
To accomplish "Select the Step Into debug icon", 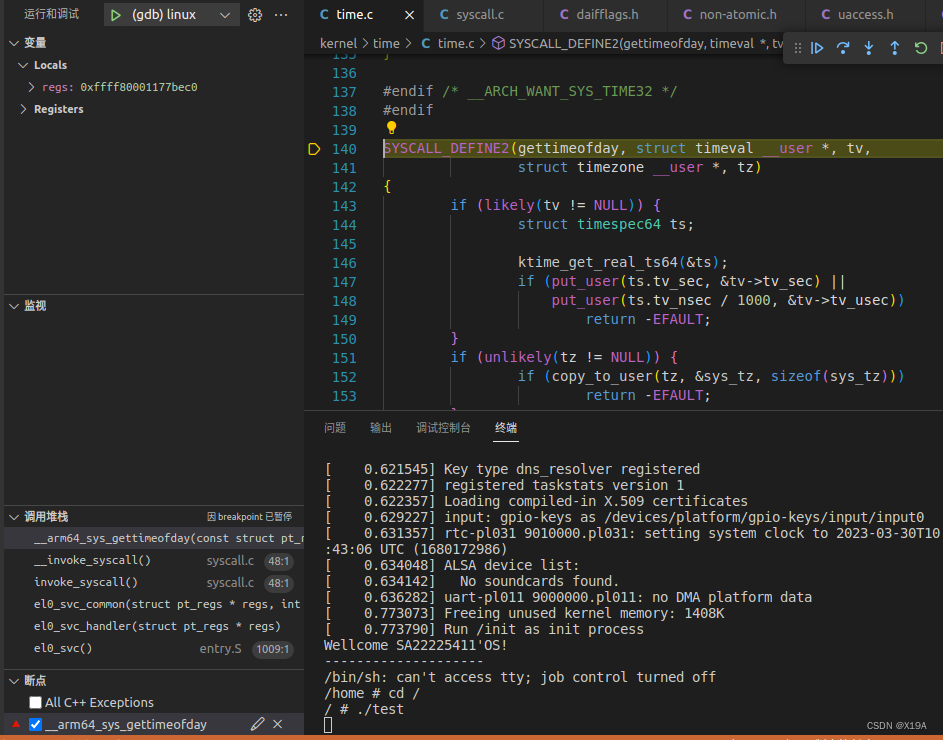I will pos(868,47).
